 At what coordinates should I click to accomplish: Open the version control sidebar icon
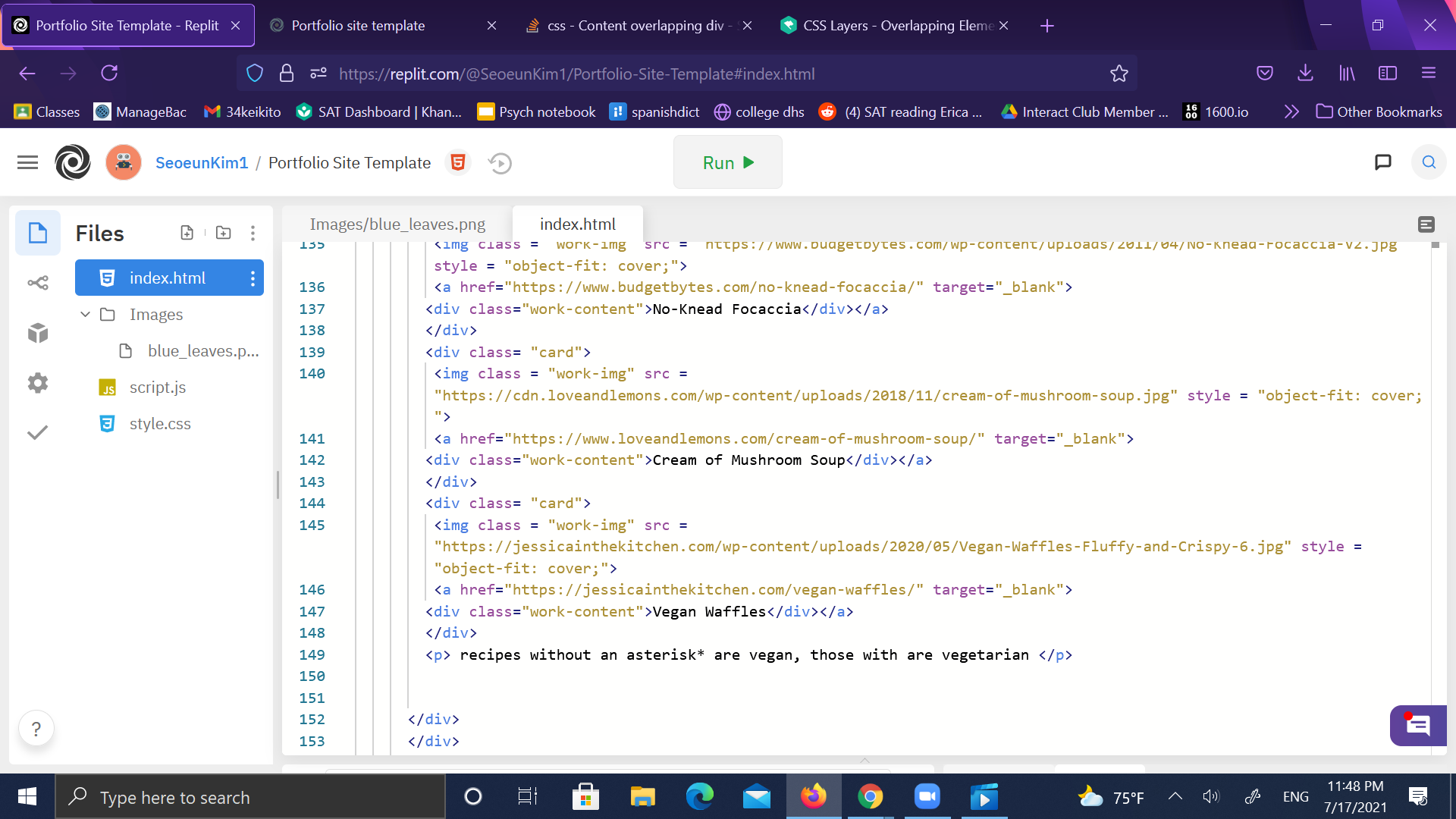point(38,283)
